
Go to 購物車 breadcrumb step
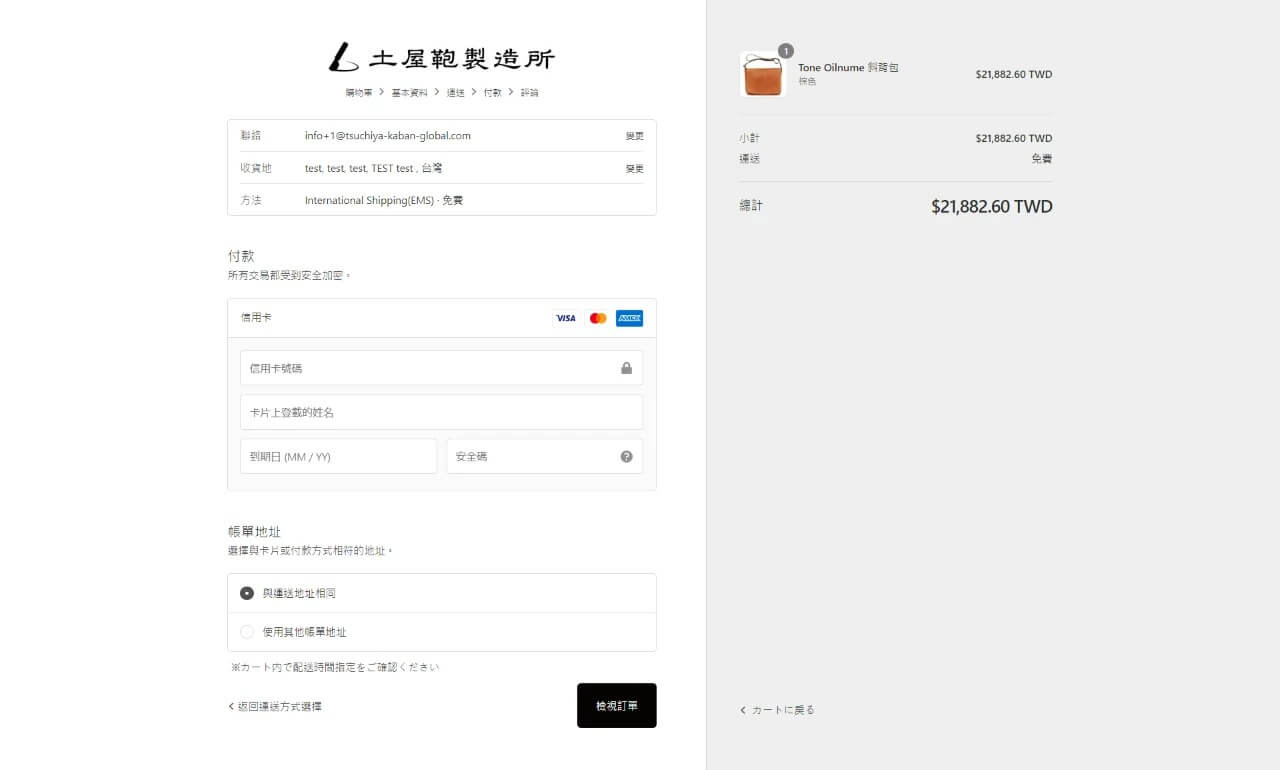click(x=359, y=92)
